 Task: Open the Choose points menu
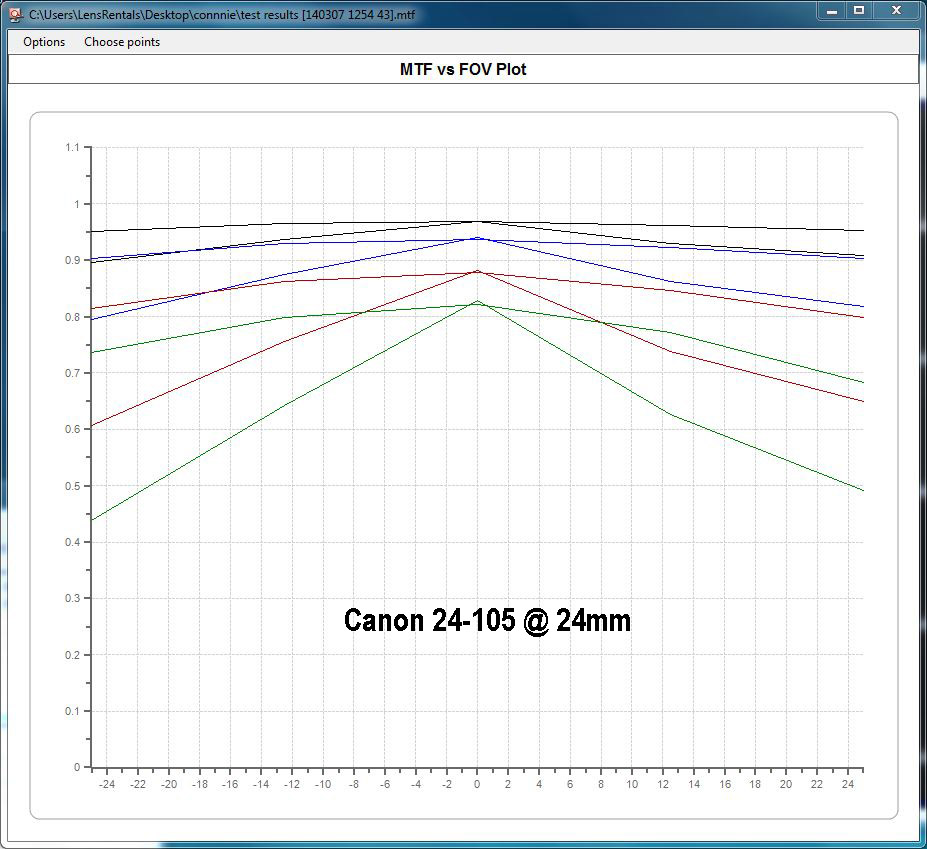(x=122, y=42)
